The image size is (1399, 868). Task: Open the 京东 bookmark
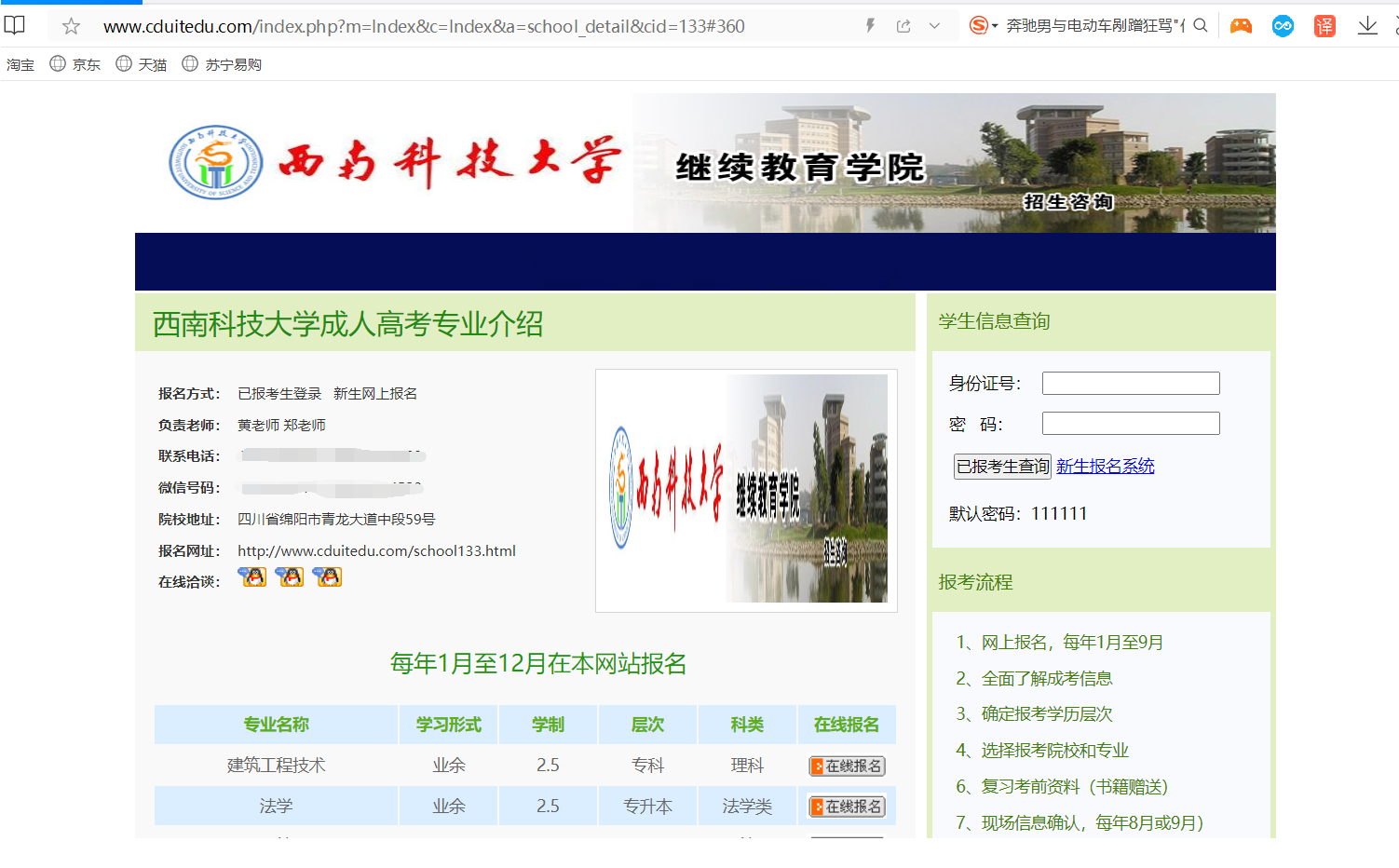pos(75,64)
